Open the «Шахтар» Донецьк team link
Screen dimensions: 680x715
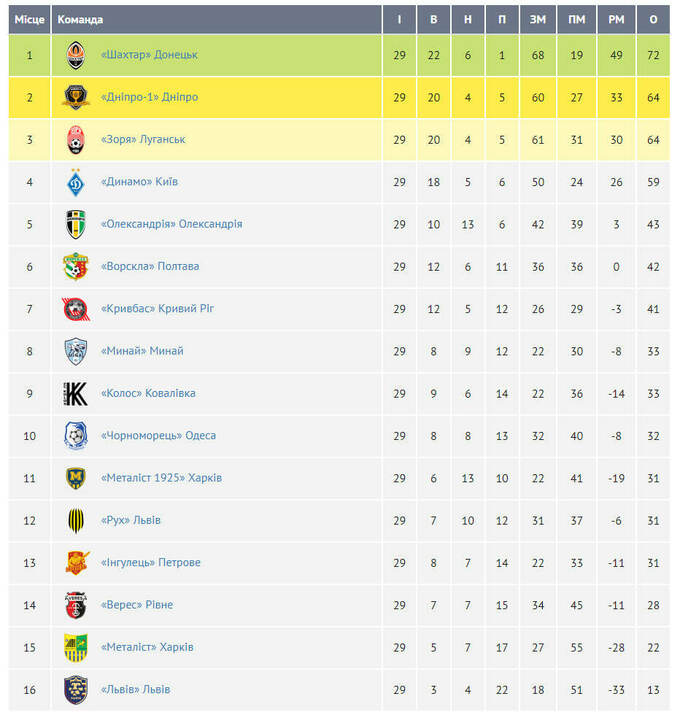149,55
